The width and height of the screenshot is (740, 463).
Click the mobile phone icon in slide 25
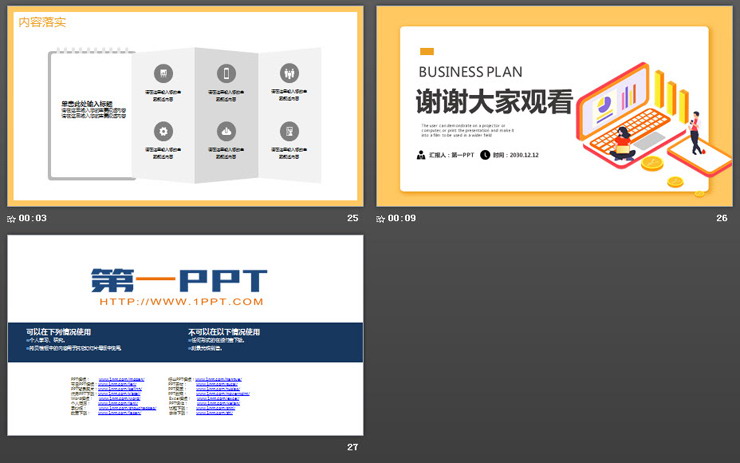click(227, 74)
